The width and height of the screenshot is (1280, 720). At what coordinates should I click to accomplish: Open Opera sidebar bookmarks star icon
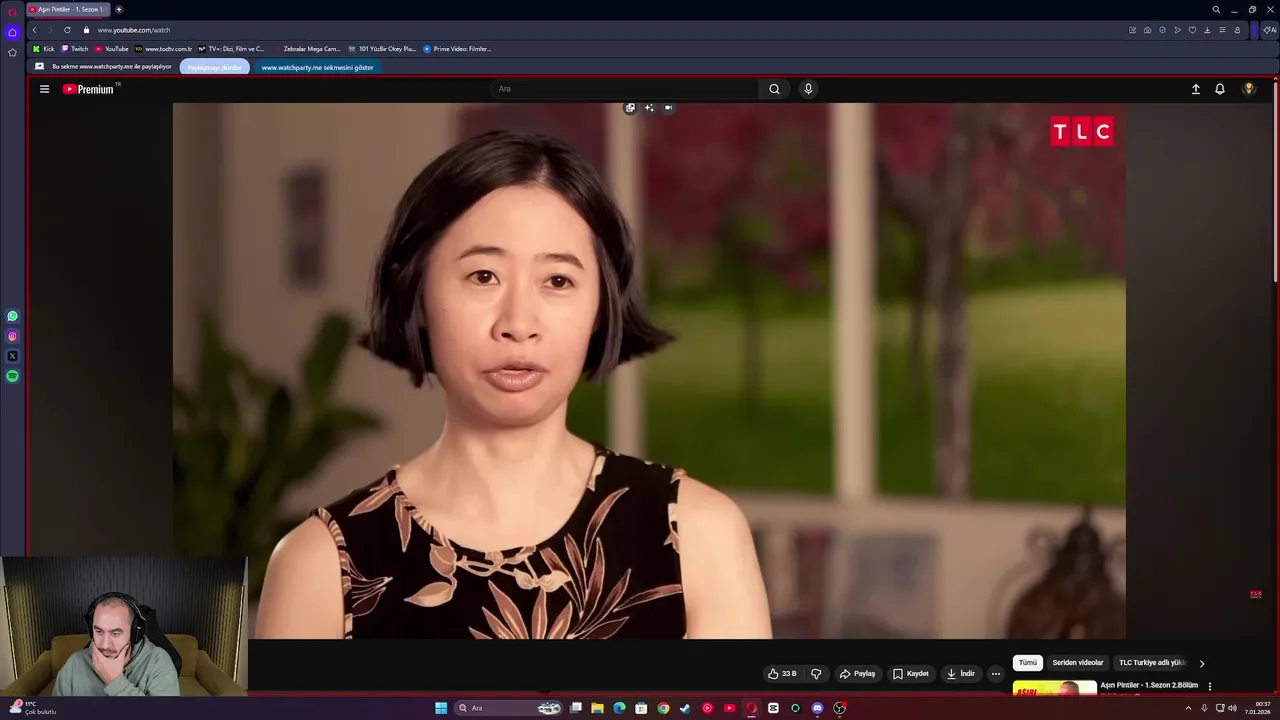pyautogui.click(x=12, y=52)
